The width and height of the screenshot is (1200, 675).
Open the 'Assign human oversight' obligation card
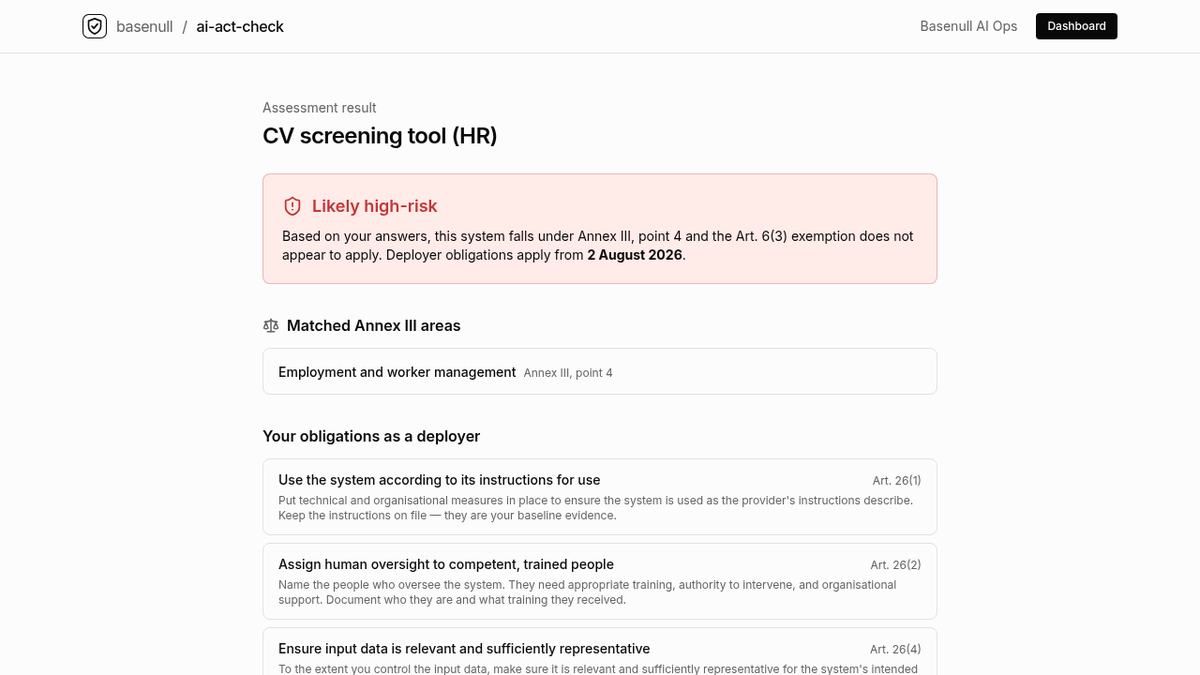599,581
